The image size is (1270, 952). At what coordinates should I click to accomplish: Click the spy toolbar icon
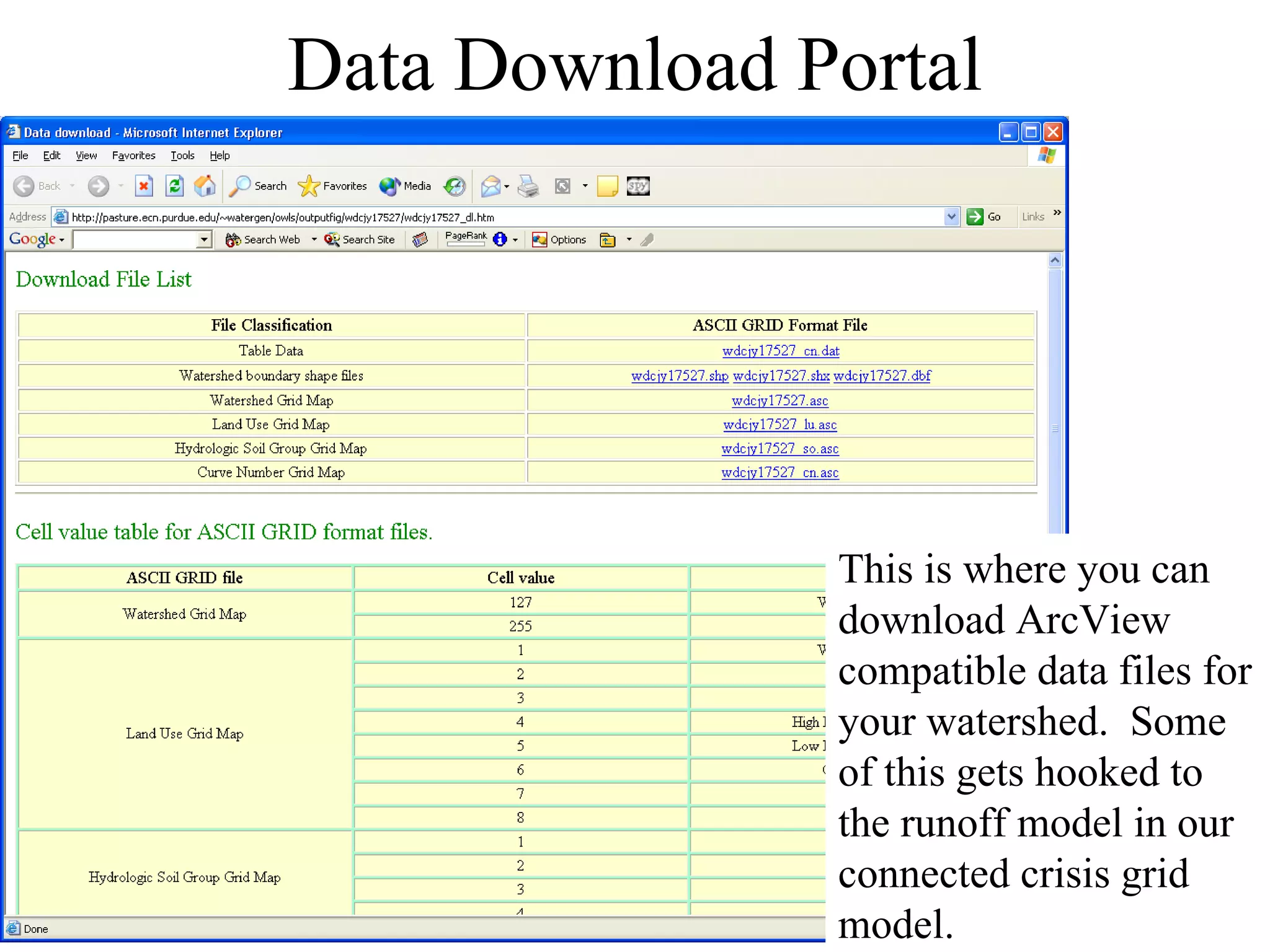point(638,186)
